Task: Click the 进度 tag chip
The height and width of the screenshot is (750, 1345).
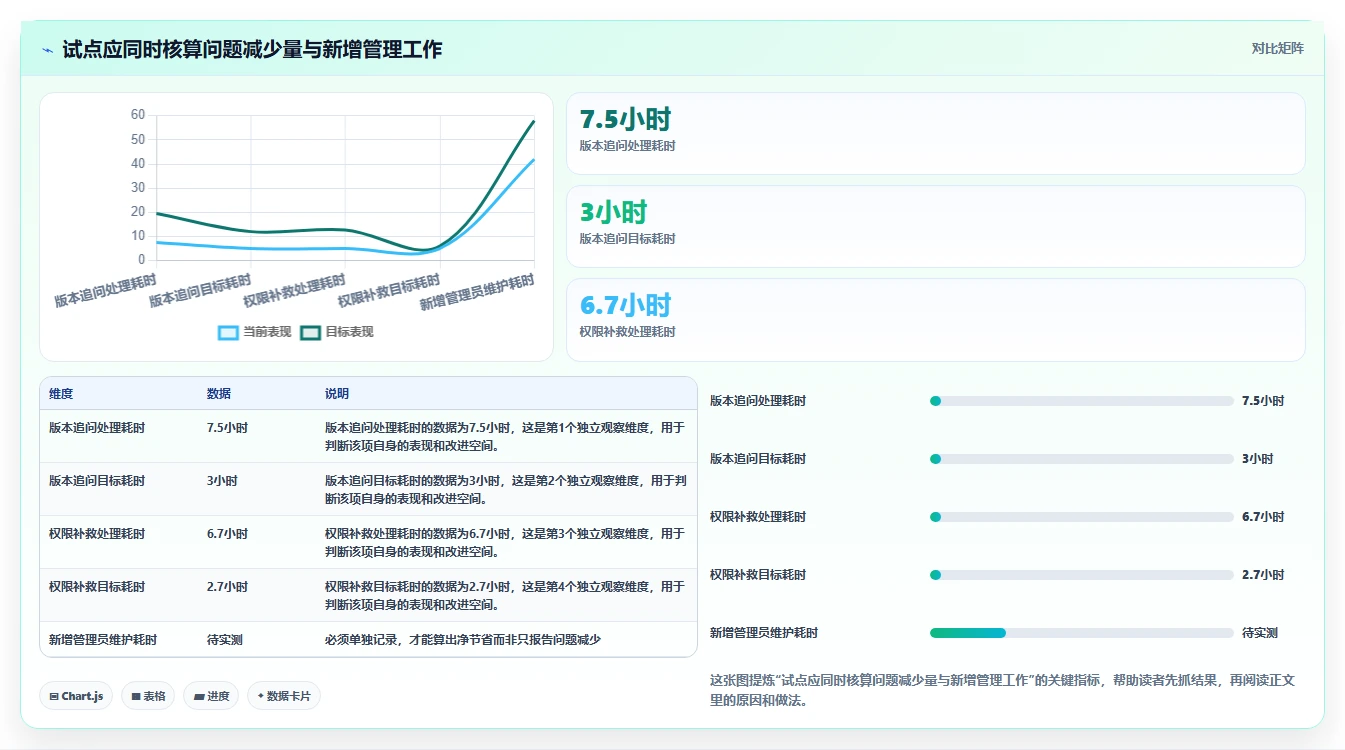Action: click(x=211, y=696)
